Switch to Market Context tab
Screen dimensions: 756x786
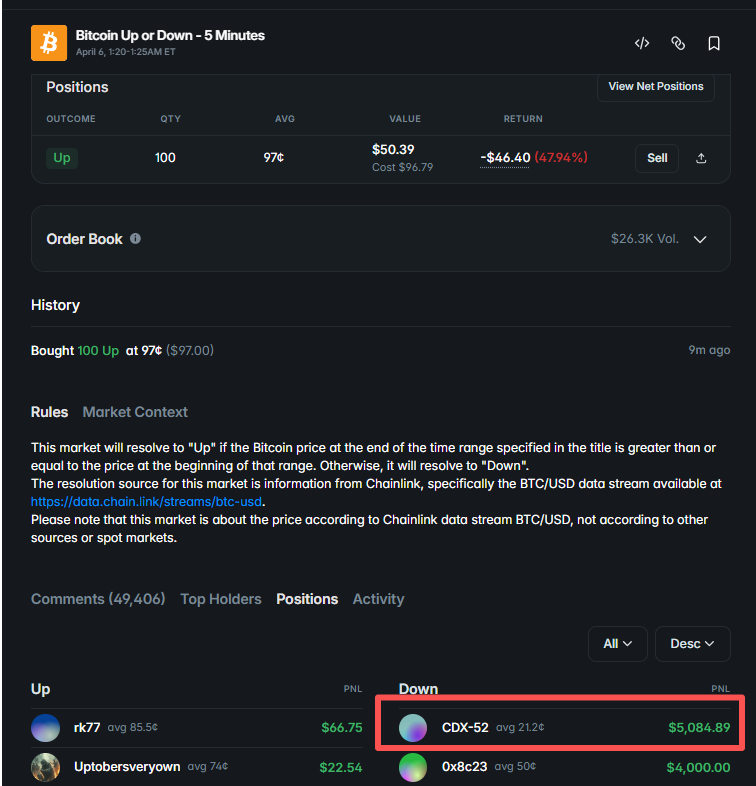(x=135, y=412)
